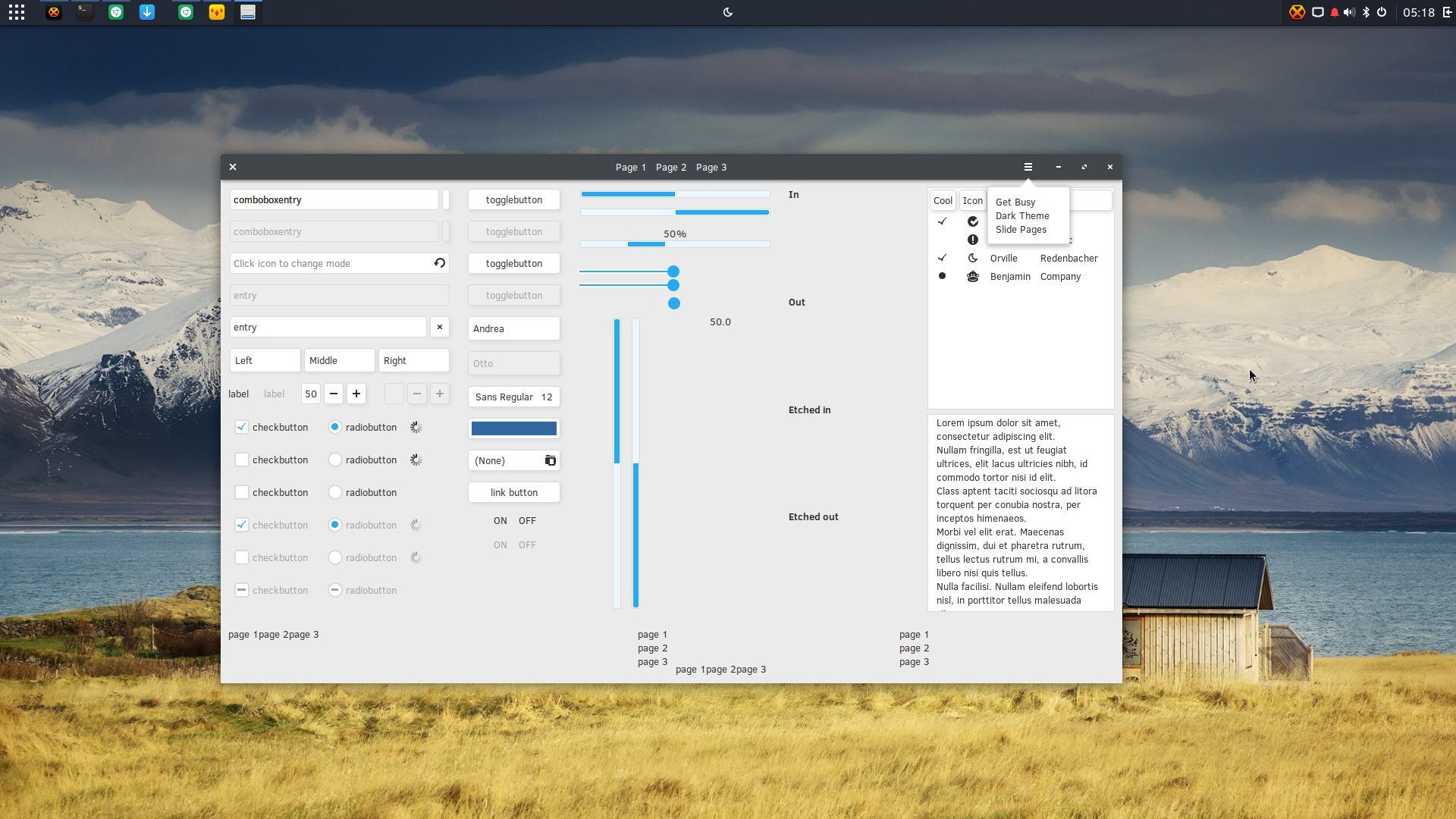Open Bluetooth settings in system tray
The image size is (1456, 819).
coord(1367,12)
